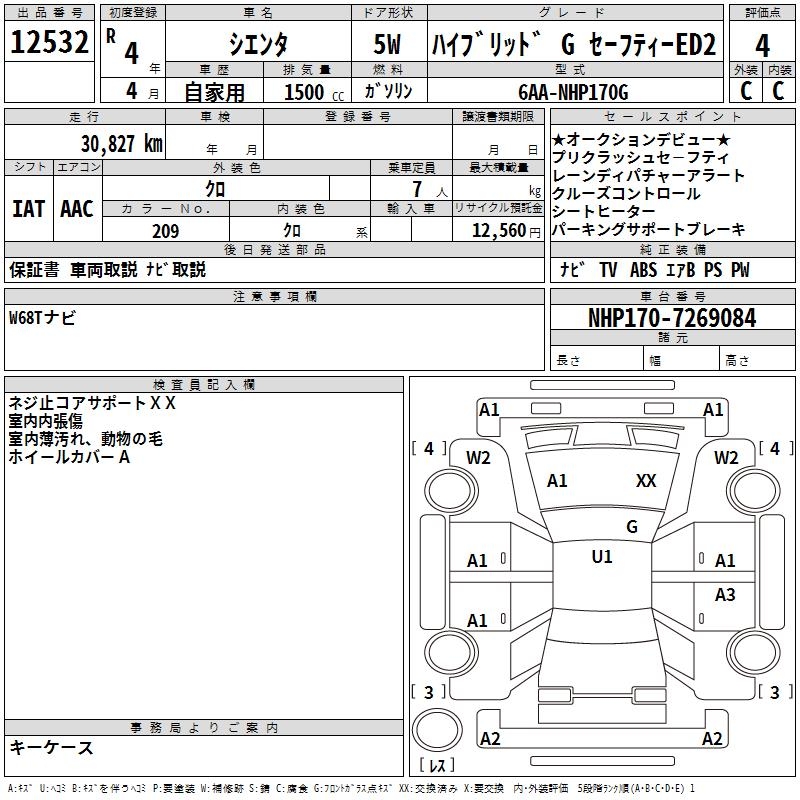
Task: Click the ★オークションデビュー★ sales point
Action: click(x=641, y=140)
